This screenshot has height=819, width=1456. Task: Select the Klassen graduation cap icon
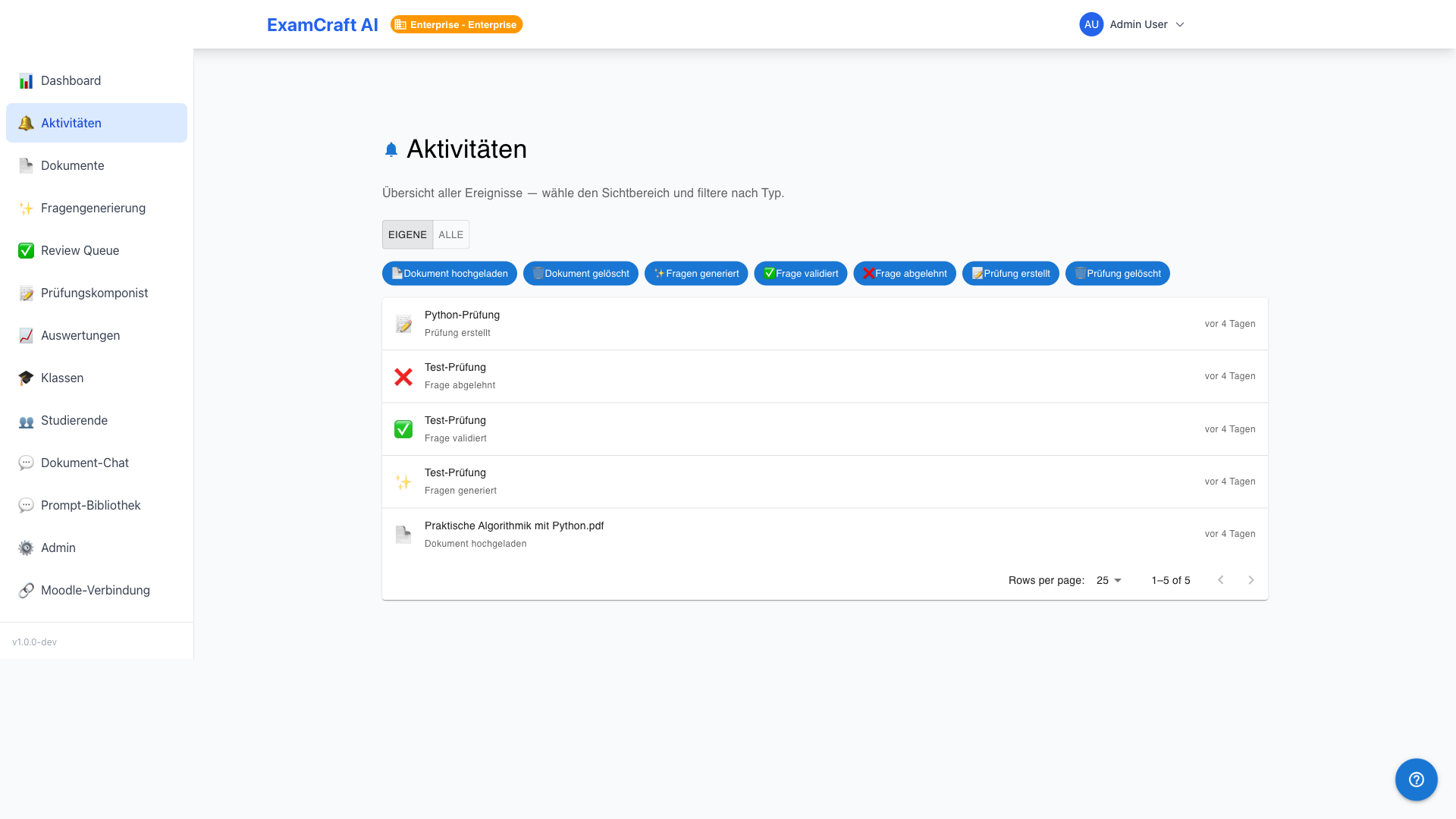click(x=26, y=378)
